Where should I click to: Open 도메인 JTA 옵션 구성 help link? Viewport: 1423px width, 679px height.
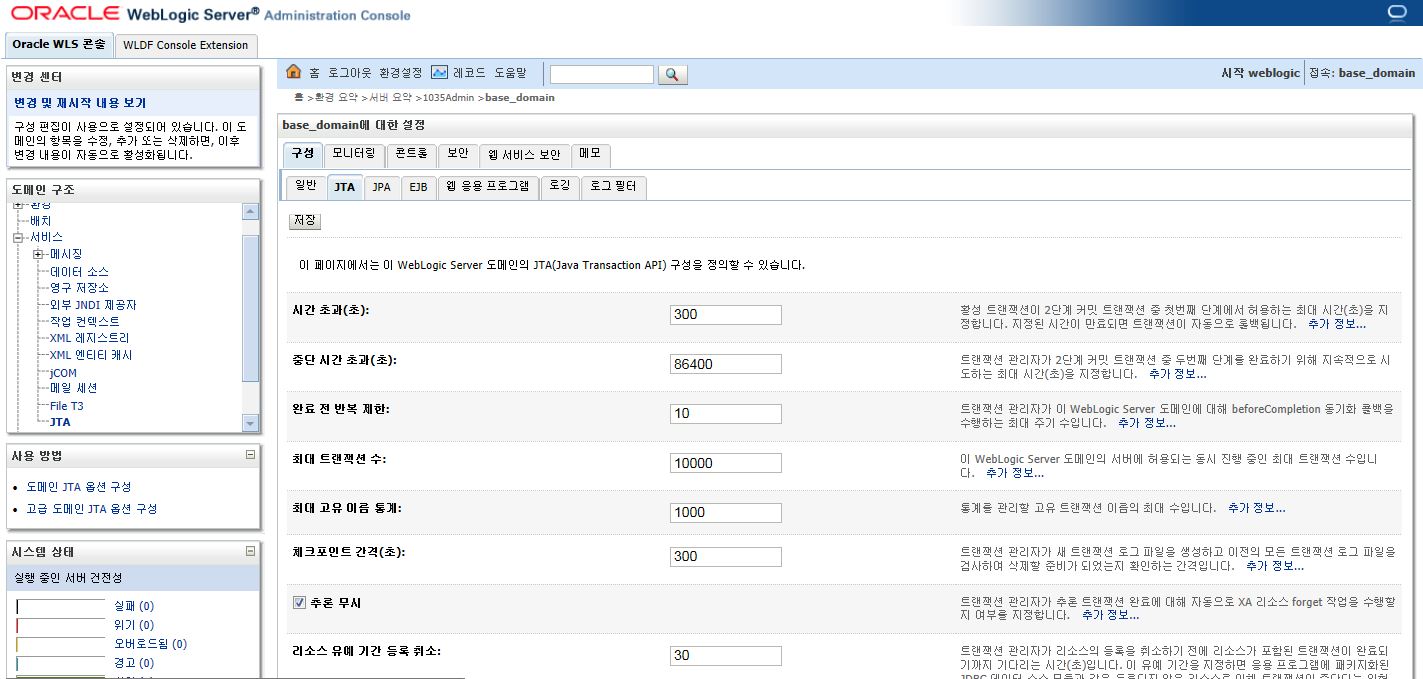[x=79, y=487]
